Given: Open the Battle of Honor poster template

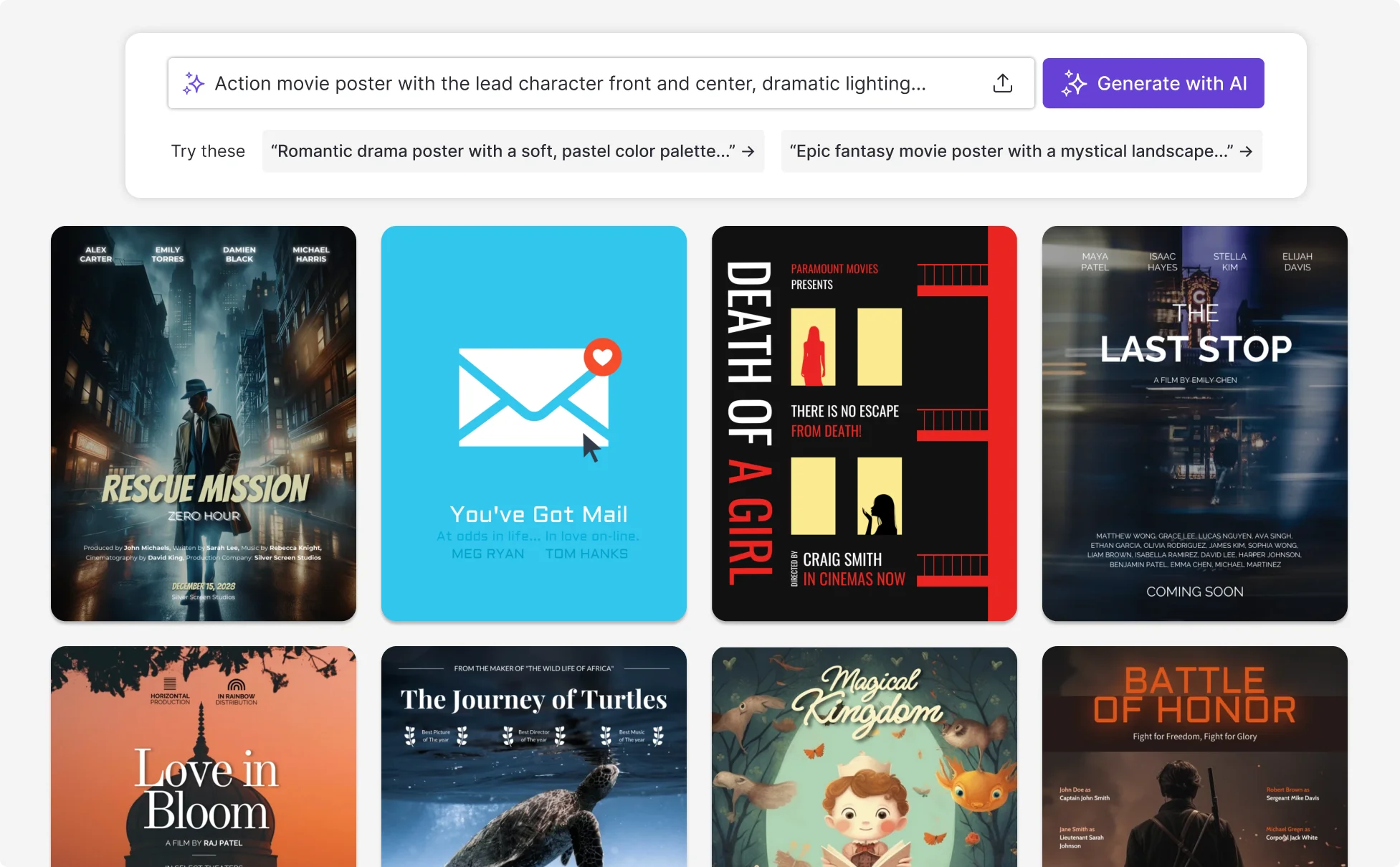Looking at the screenshot, I should 1195,757.
